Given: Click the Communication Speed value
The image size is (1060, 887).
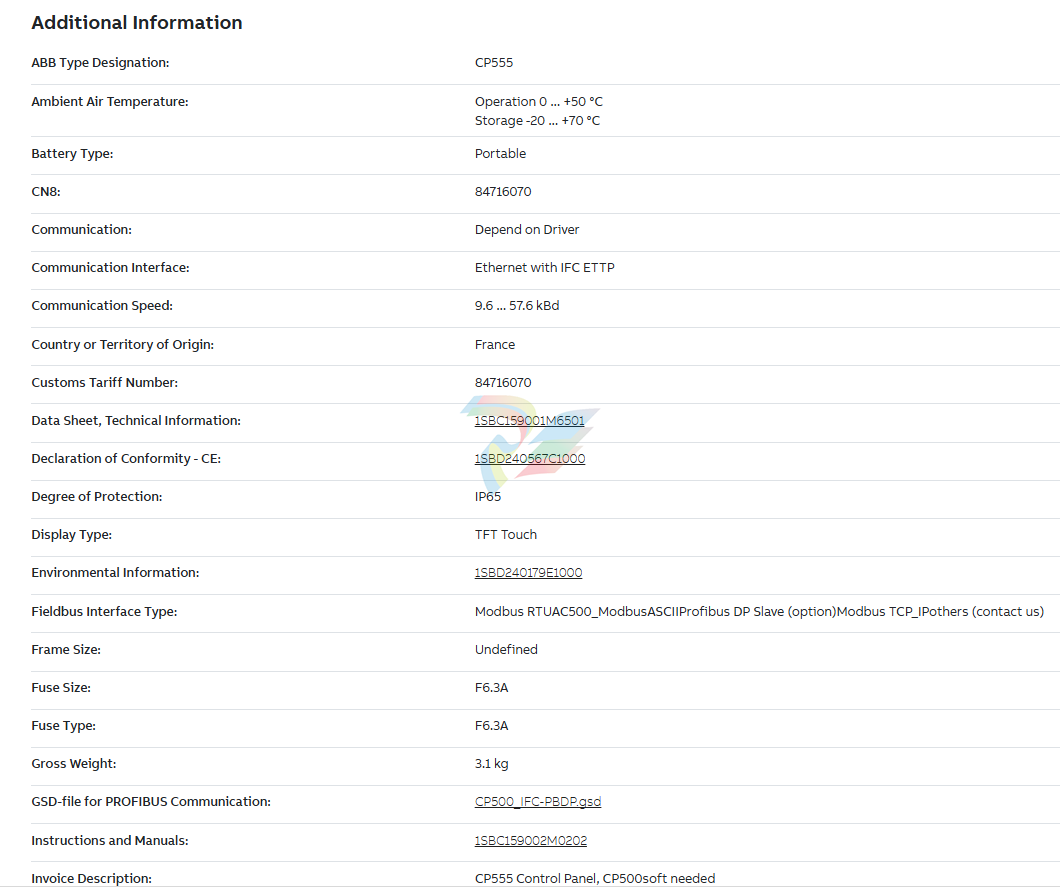Looking at the screenshot, I should pyautogui.click(x=517, y=306).
